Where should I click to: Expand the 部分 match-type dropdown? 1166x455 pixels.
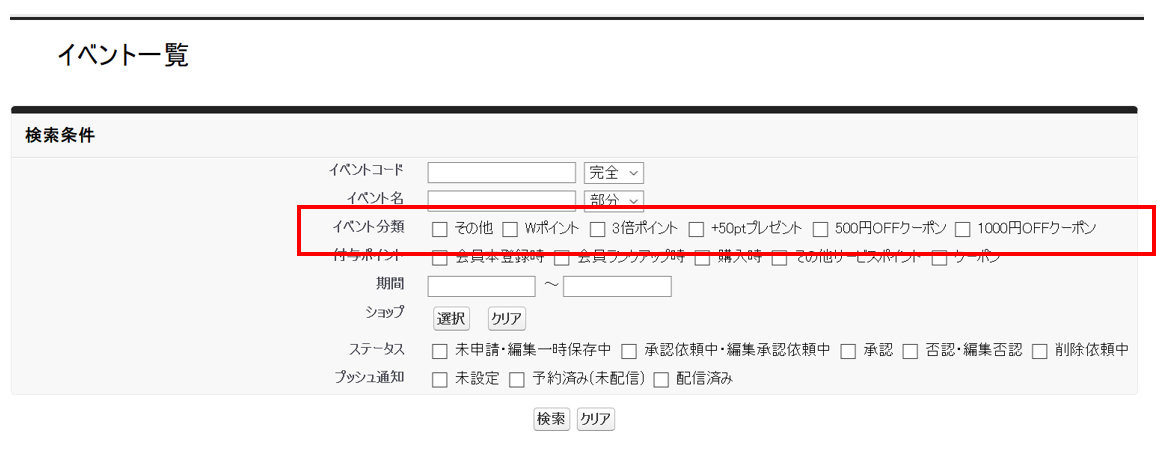[613, 200]
